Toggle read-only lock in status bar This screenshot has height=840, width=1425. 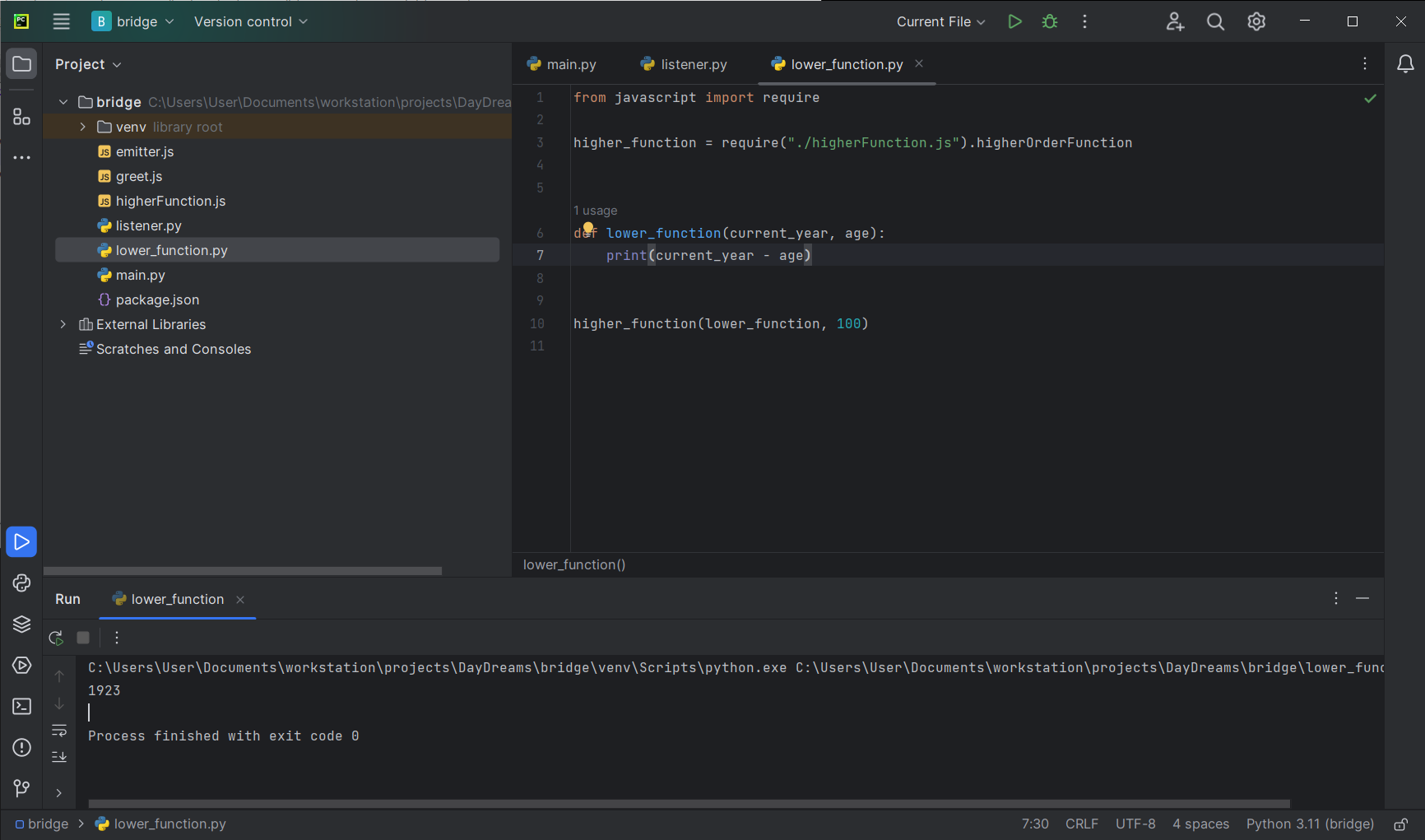pyautogui.click(x=1400, y=824)
